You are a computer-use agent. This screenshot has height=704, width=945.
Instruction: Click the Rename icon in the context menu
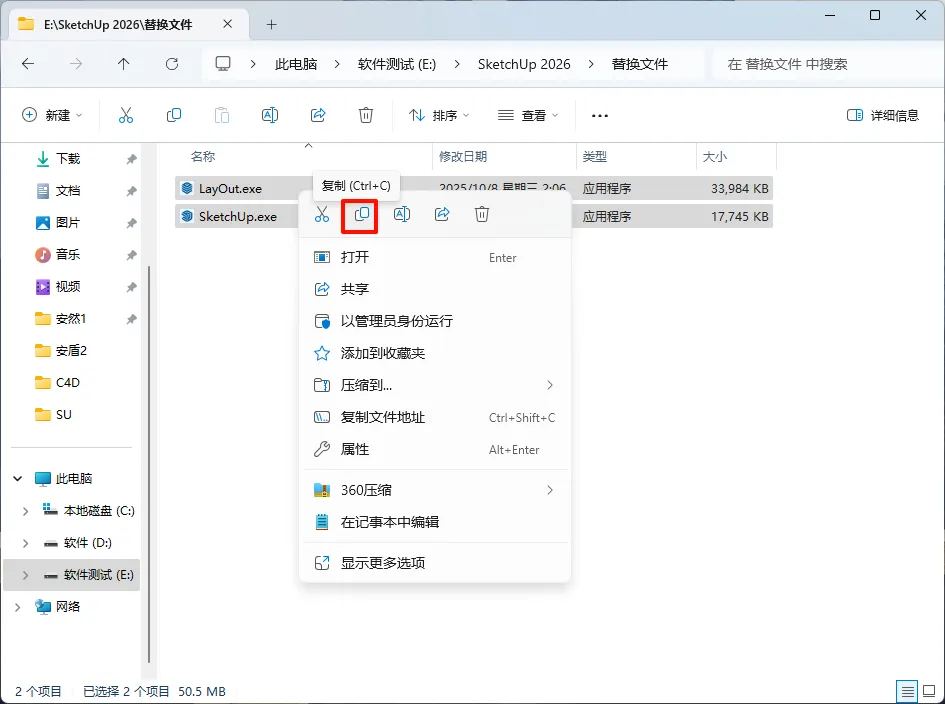click(402, 214)
